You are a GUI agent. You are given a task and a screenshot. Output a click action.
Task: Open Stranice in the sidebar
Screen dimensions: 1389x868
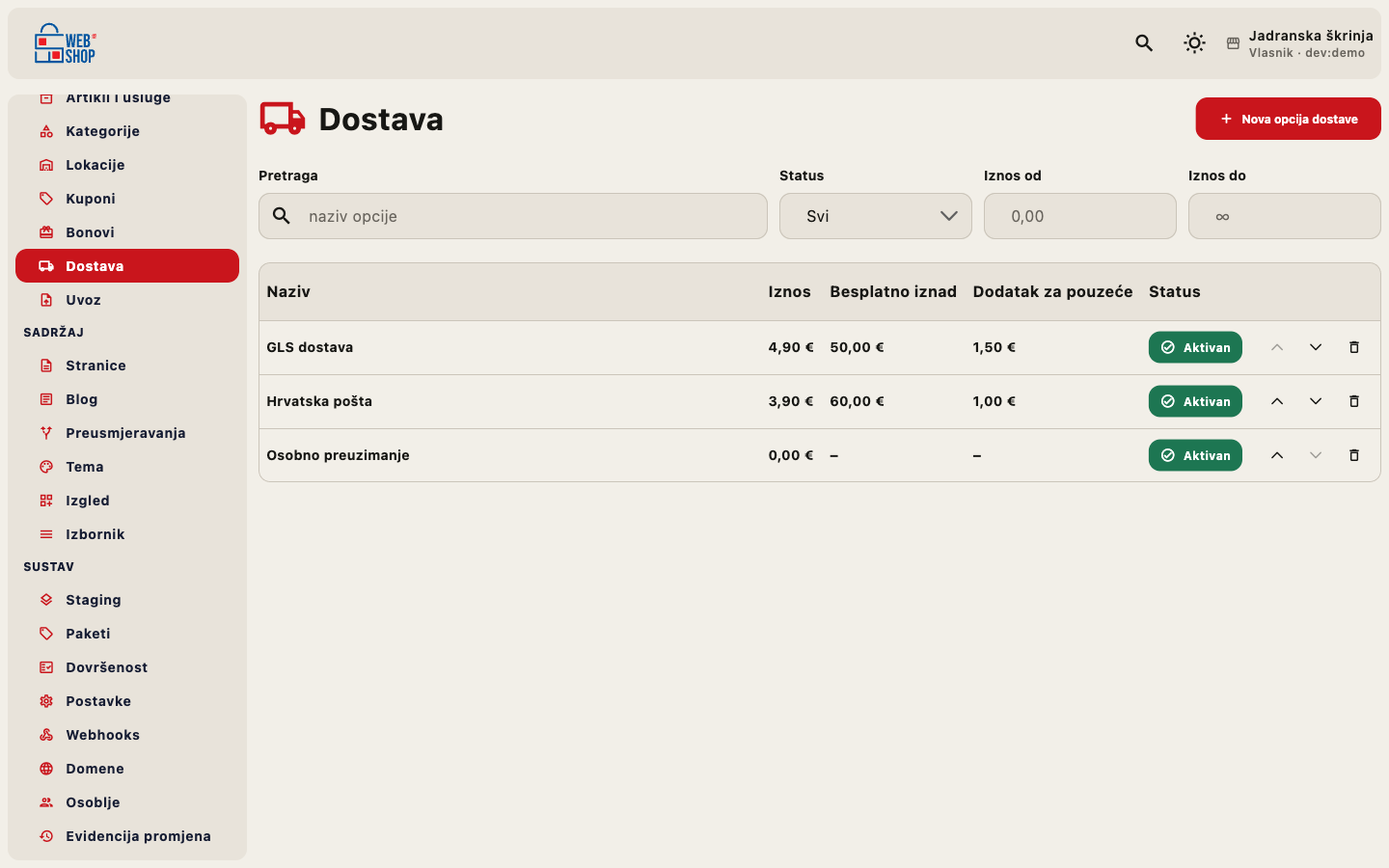click(127, 366)
